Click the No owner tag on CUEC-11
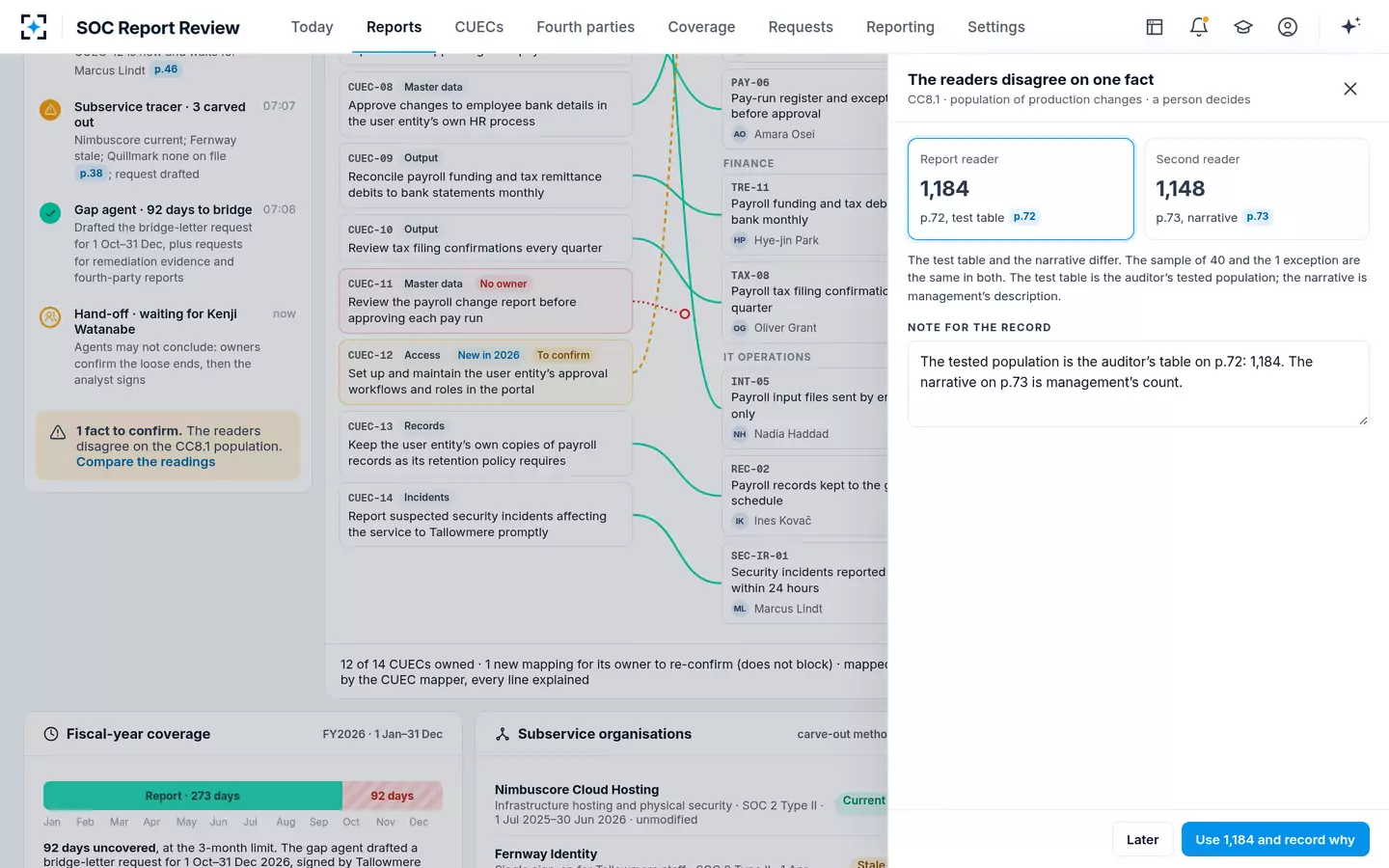 [504, 284]
